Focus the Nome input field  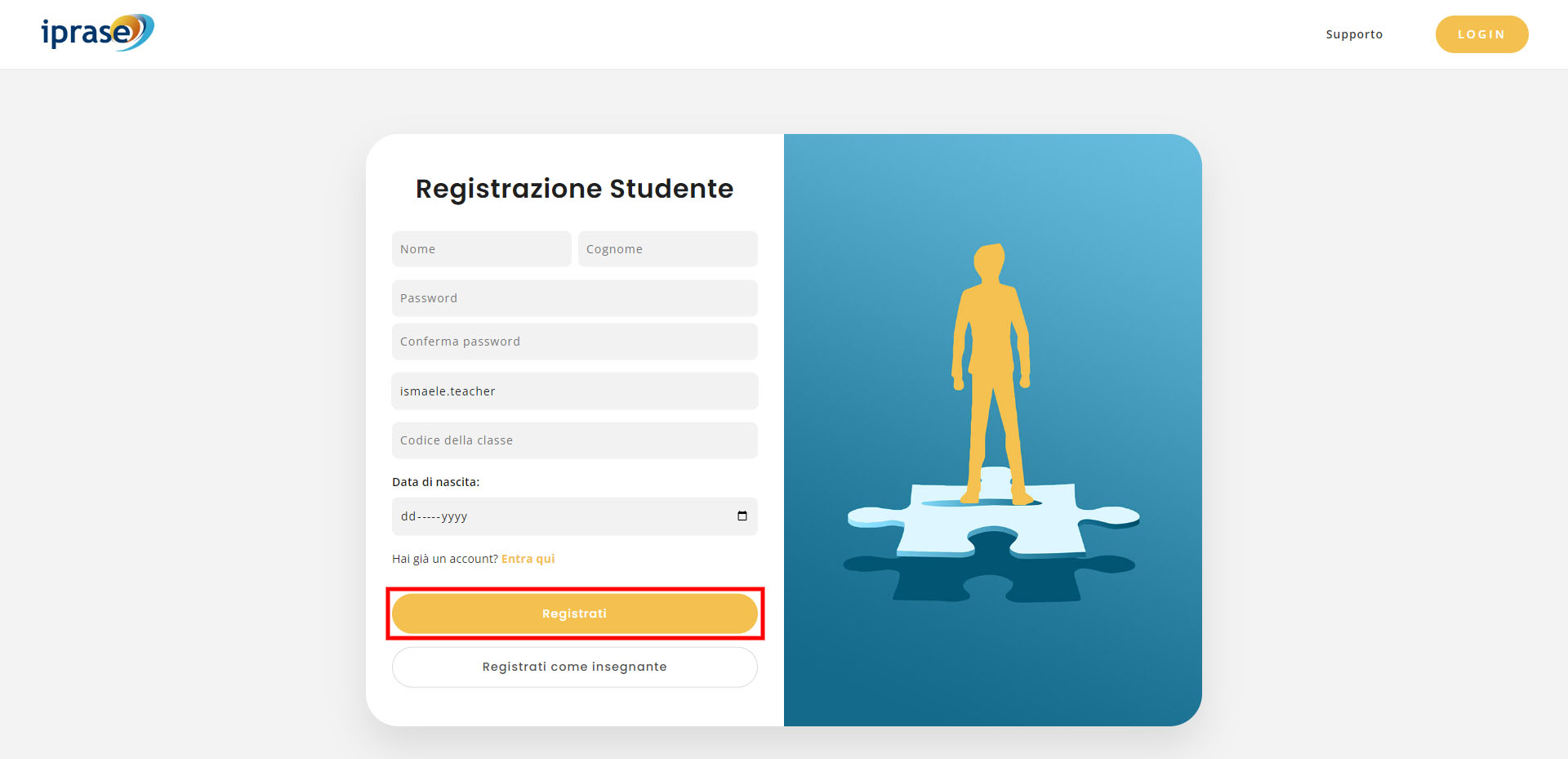point(481,249)
